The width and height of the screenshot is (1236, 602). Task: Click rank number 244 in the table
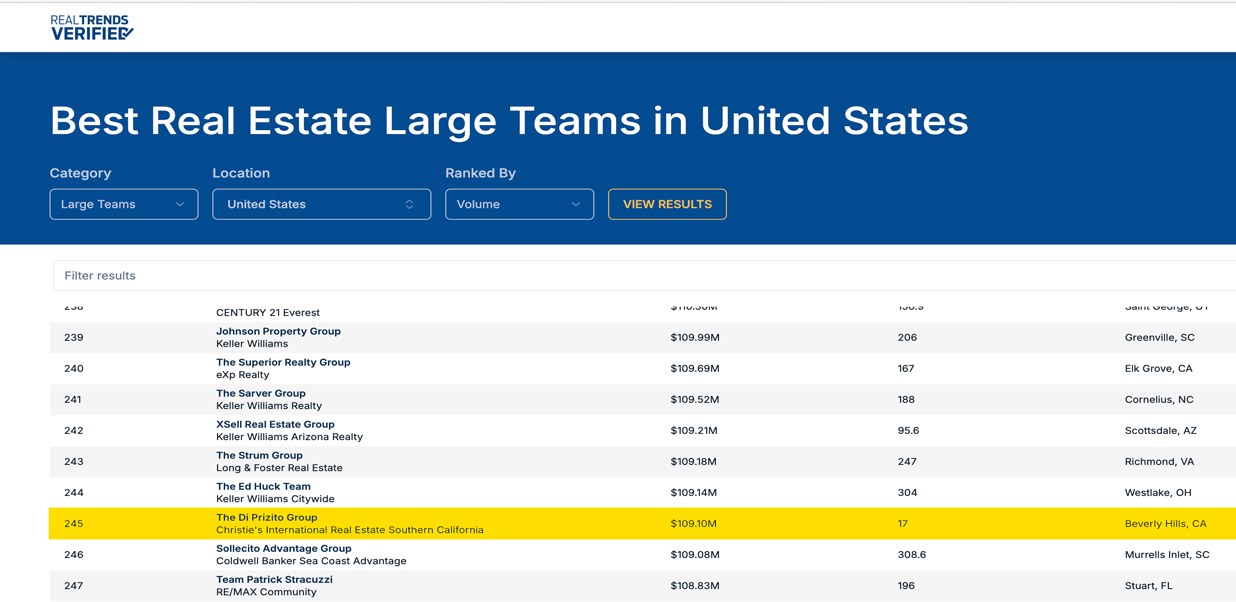click(x=74, y=493)
